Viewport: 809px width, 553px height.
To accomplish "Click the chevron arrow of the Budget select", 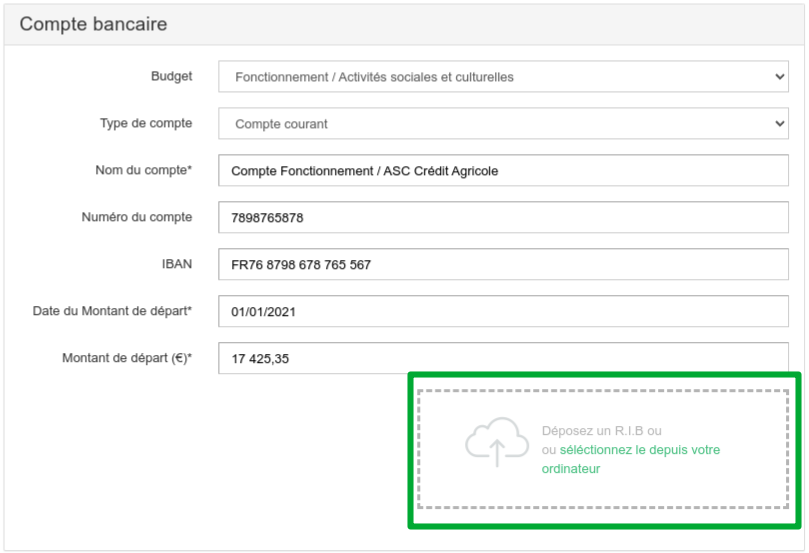I will (x=780, y=77).
